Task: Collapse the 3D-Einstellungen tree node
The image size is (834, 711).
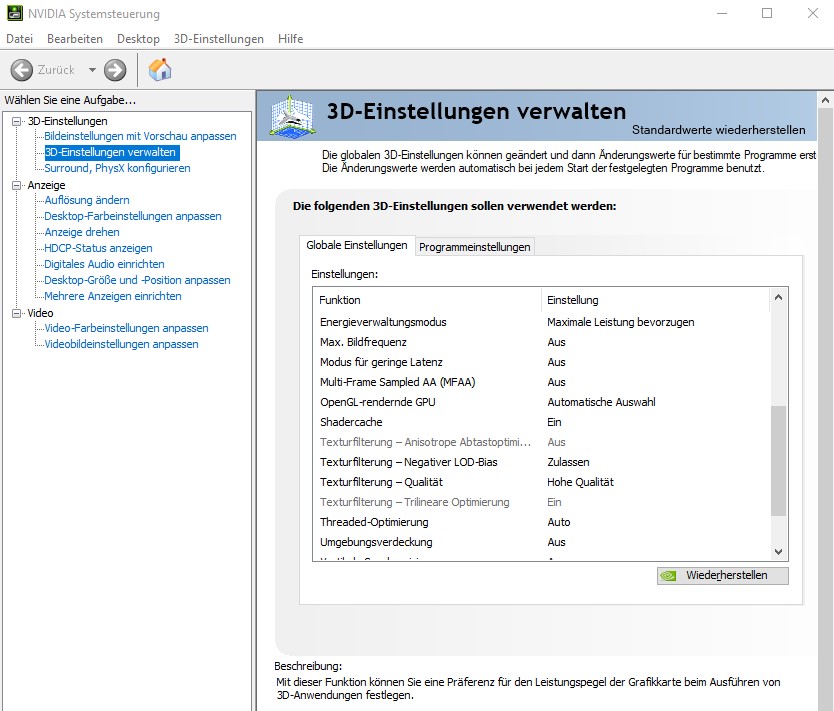Action: [16, 121]
